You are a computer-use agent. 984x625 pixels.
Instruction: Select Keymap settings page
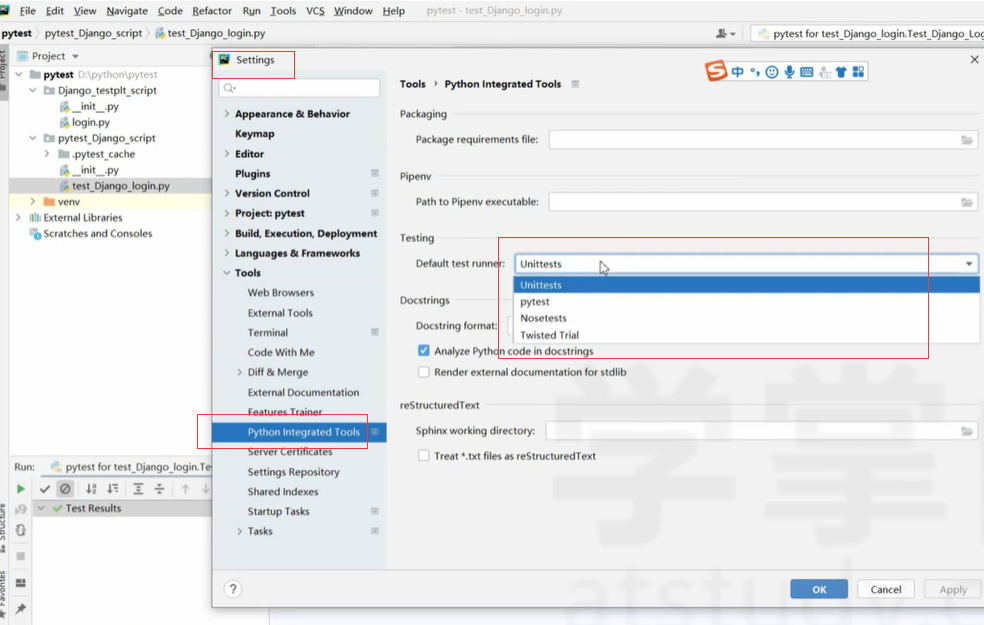[x=254, y=134]
